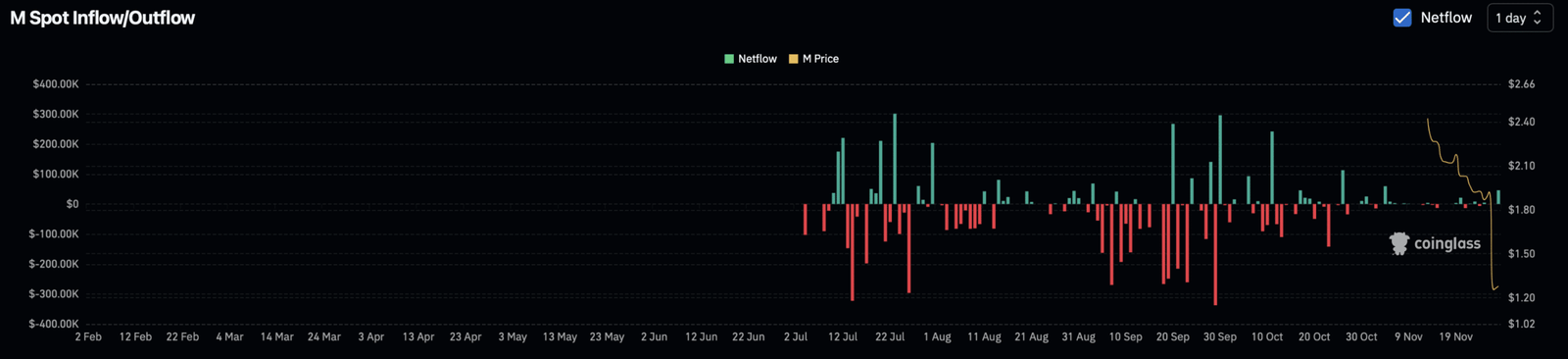Click the 2 Feb date label

(88, 336)
